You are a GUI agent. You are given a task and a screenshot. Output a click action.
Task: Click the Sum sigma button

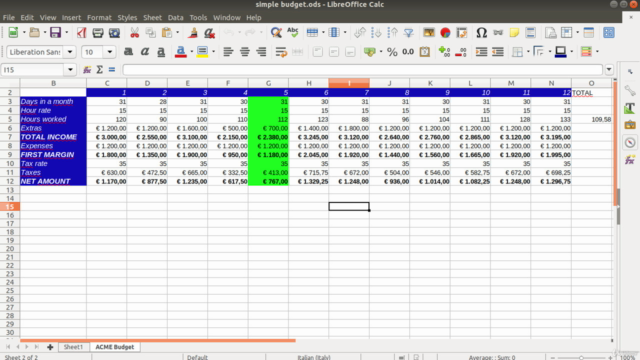[99, 70]
